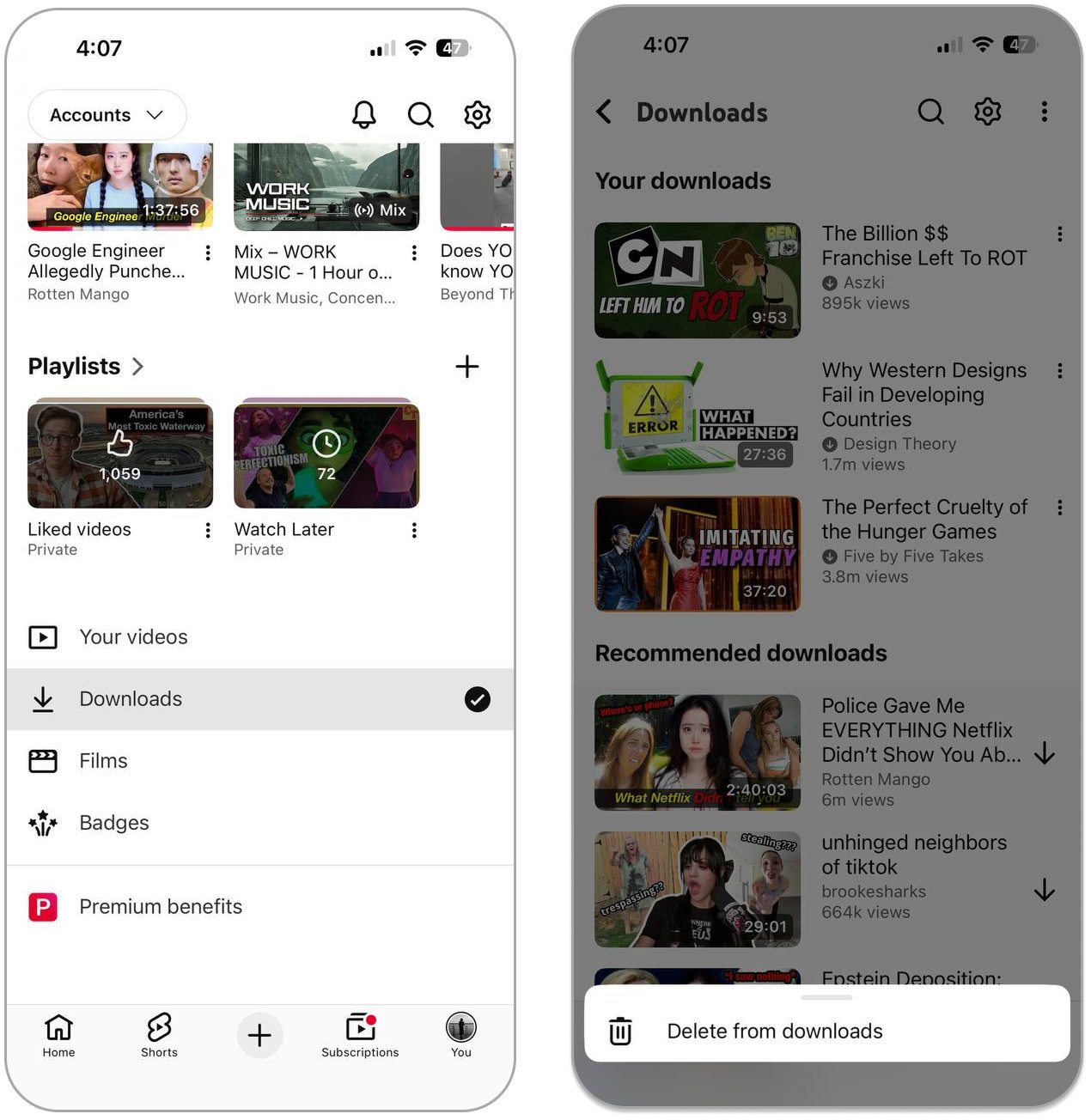Open the WORK MUSIC mix thumbnail
1091x1120 pixels.
326,186
